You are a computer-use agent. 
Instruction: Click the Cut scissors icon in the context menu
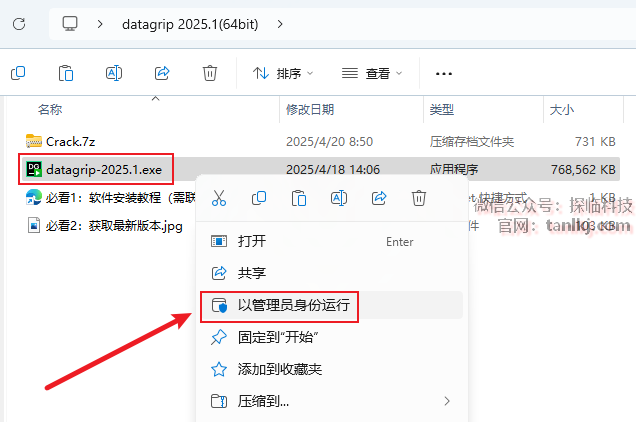[x=219, y=198]
